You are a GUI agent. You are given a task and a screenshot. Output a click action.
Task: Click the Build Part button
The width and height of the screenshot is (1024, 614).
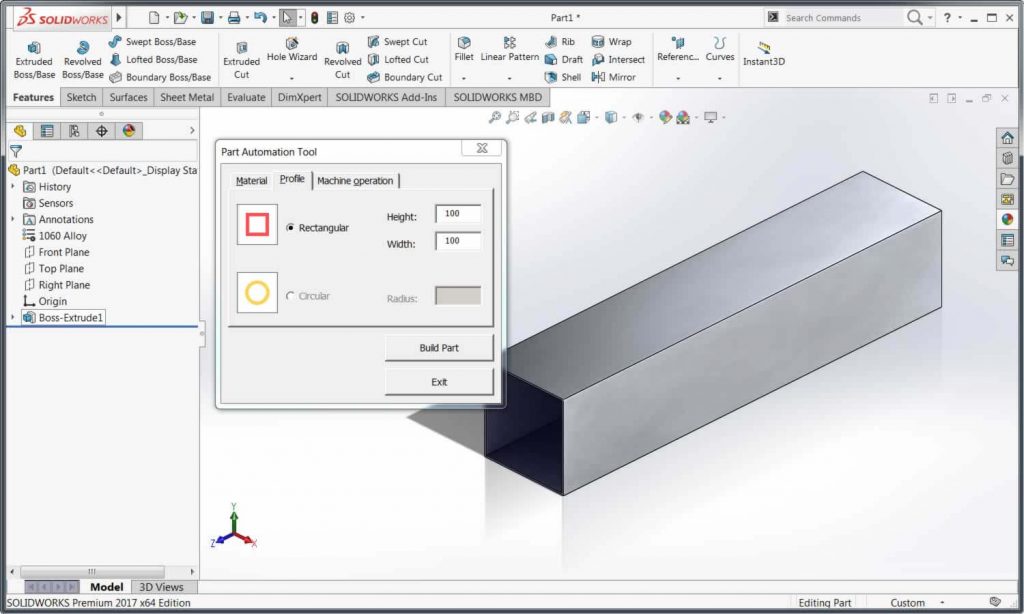pos(439,347)
